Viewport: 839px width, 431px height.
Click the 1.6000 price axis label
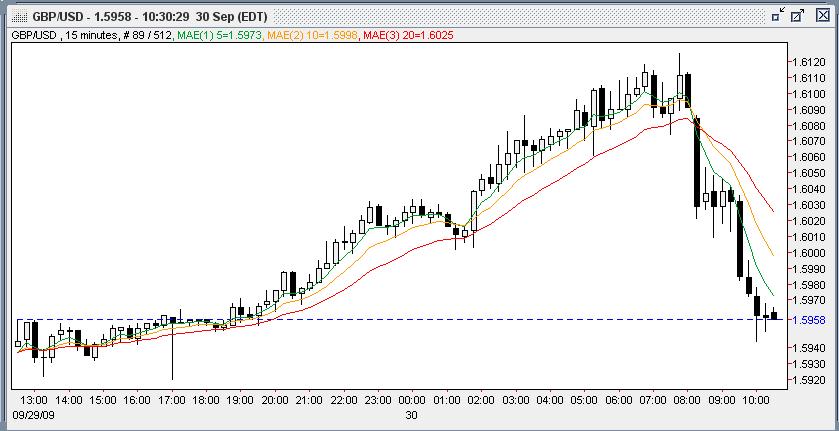(810, 252)
